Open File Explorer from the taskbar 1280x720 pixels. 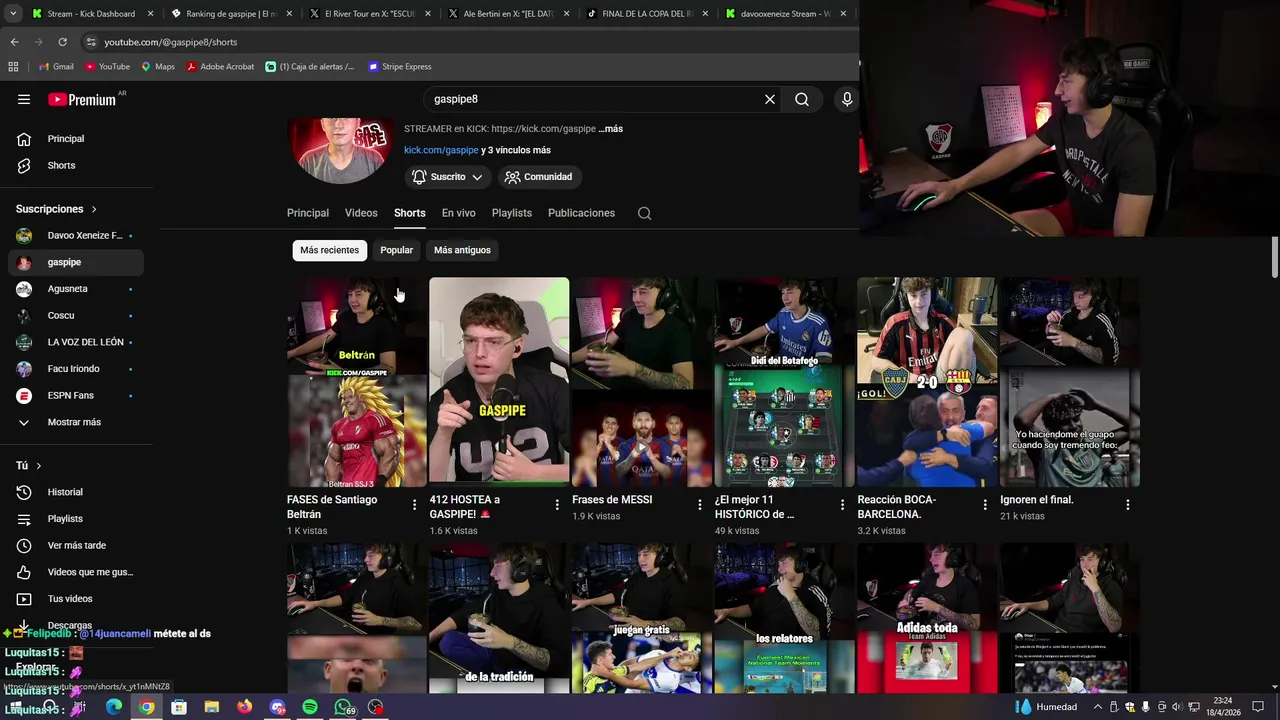(x=212, y=707)
